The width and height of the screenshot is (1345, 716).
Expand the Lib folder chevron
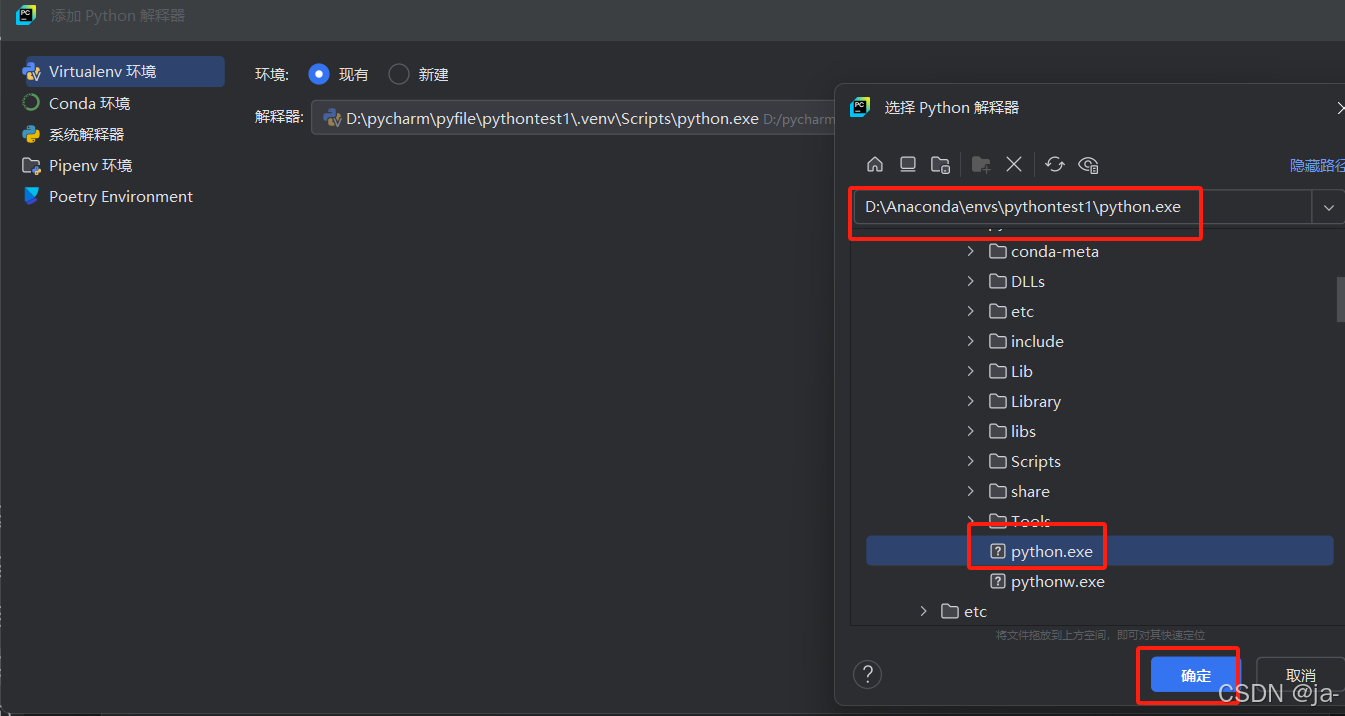tap(970, 372)
